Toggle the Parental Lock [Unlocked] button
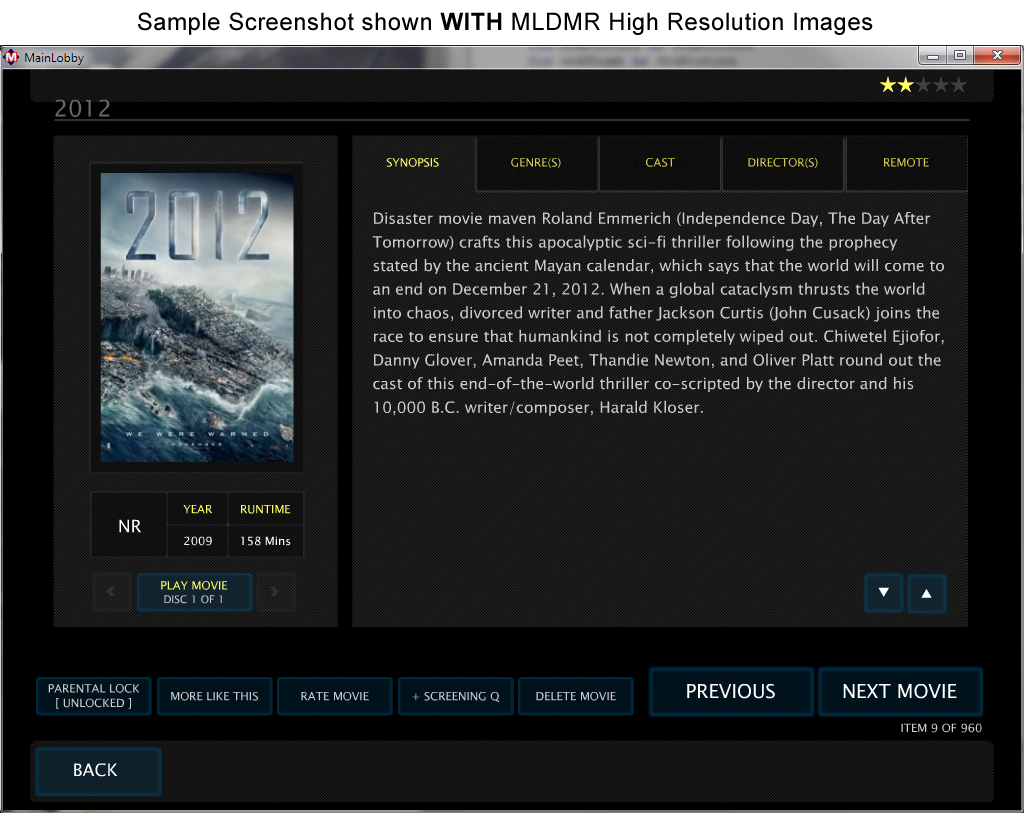Viewport: 1024px width, 813px height. [93, 695]
